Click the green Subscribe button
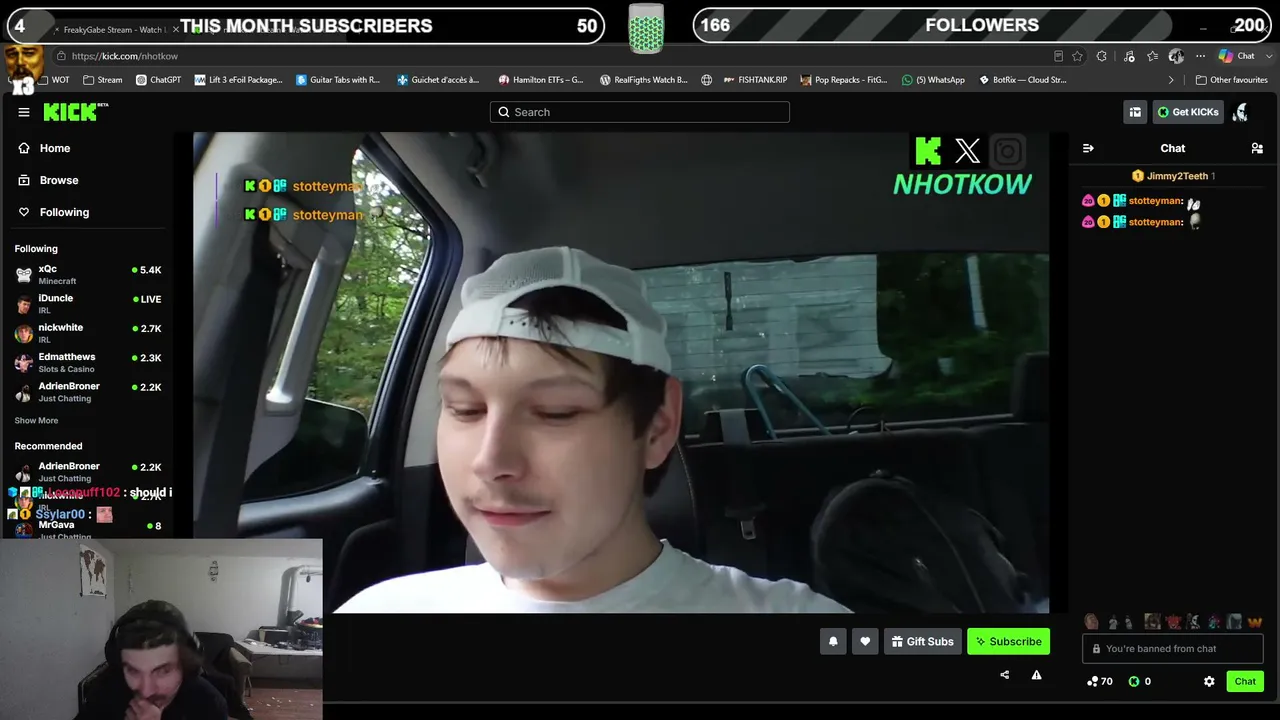 coord(1008,642)
